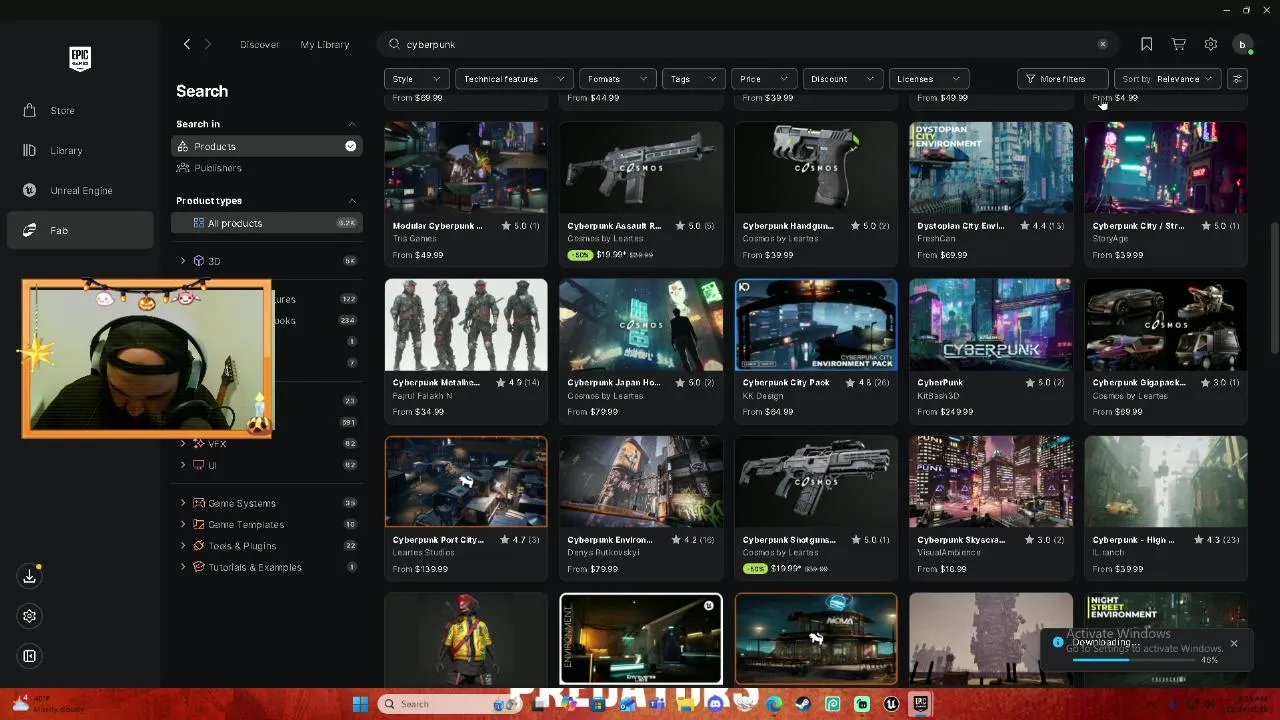Open Cyberpunk Gigapack product thumbnail
The height and width of the screenshot is (720, 1280).
tap(1166, 325)
